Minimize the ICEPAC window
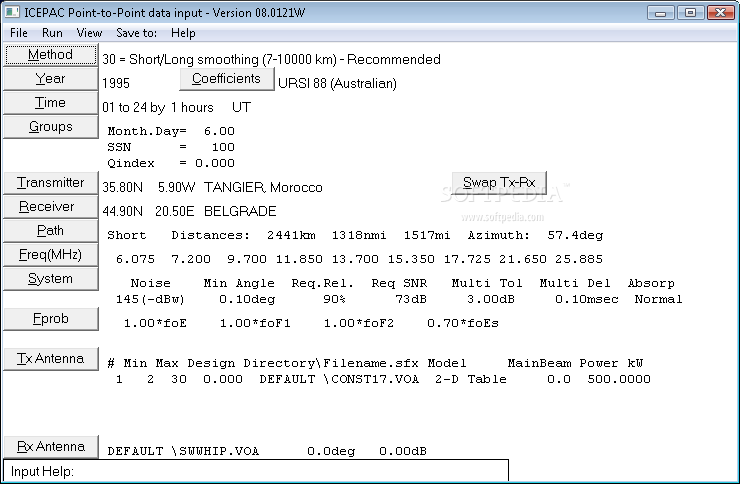Viewport: 740px width, 484px height. 661,13
